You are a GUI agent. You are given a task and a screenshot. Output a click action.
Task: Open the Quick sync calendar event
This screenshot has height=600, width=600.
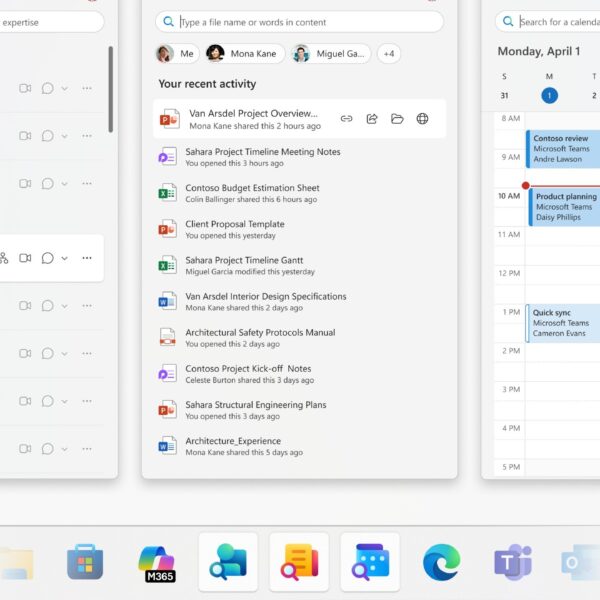pos(562,323)
